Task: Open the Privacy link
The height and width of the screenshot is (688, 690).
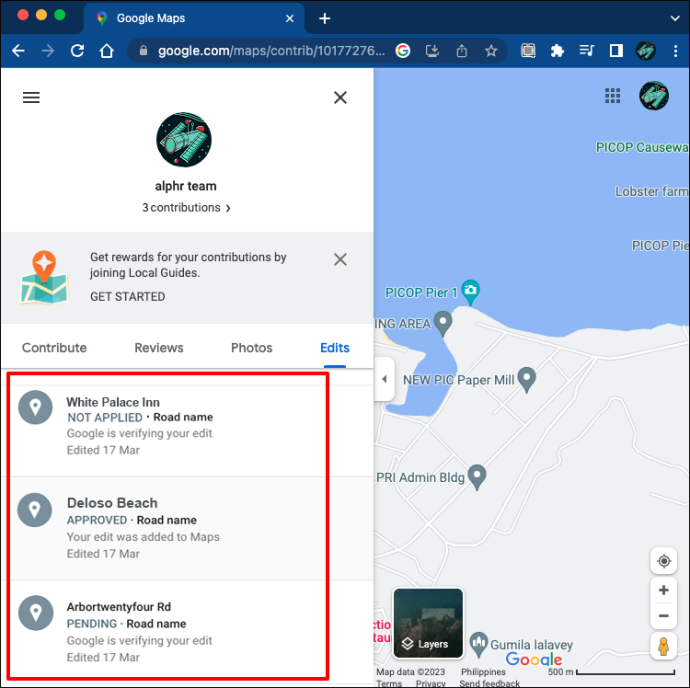Action: [430, 683]
